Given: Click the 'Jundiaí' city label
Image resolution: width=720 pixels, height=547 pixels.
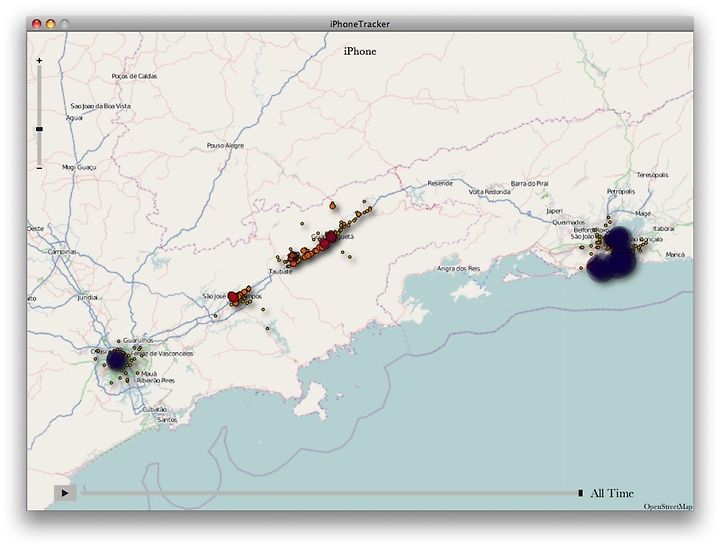Looking at the screenshot, I should (x=87, y=298).
